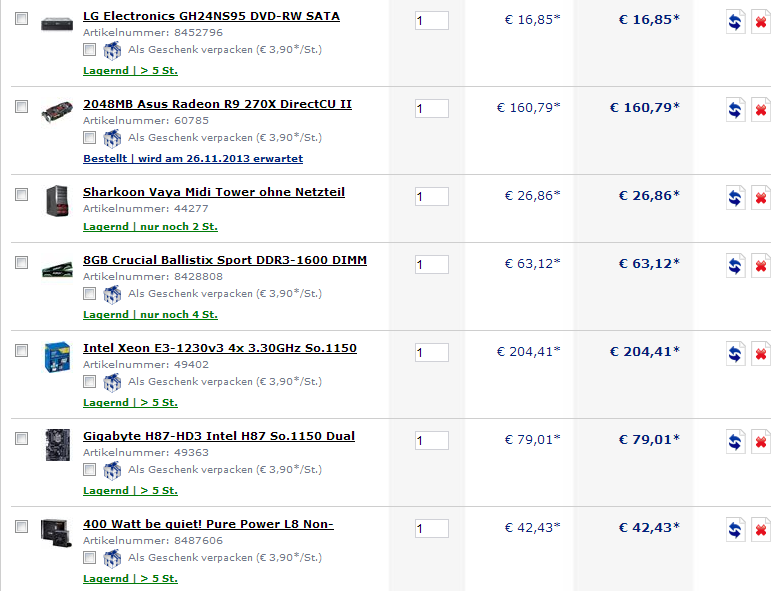779x591 pixels.
Task: Update quantity for Crucial Ballistix row
Action: click(735, 267)
